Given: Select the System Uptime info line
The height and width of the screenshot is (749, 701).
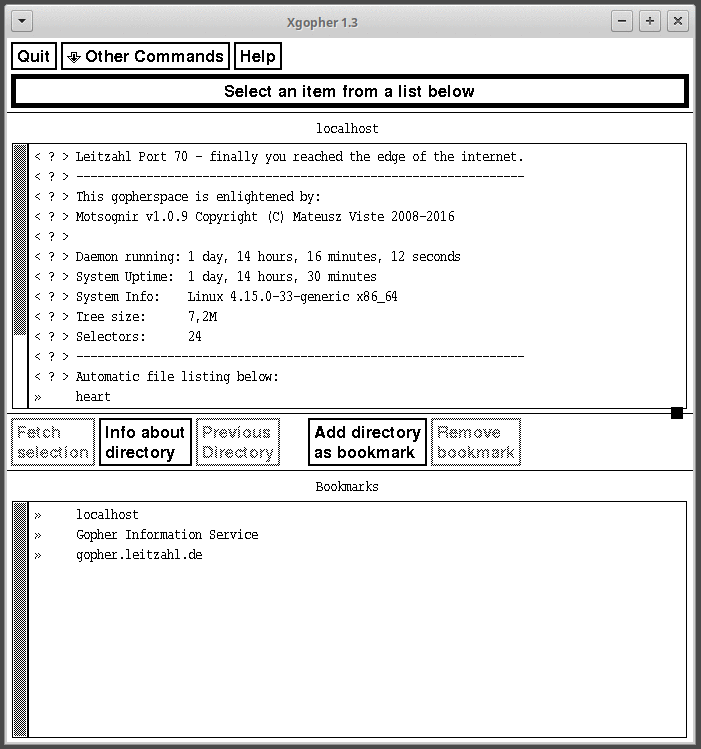Looking at the screenshot, I should click(x=226, y=277).
